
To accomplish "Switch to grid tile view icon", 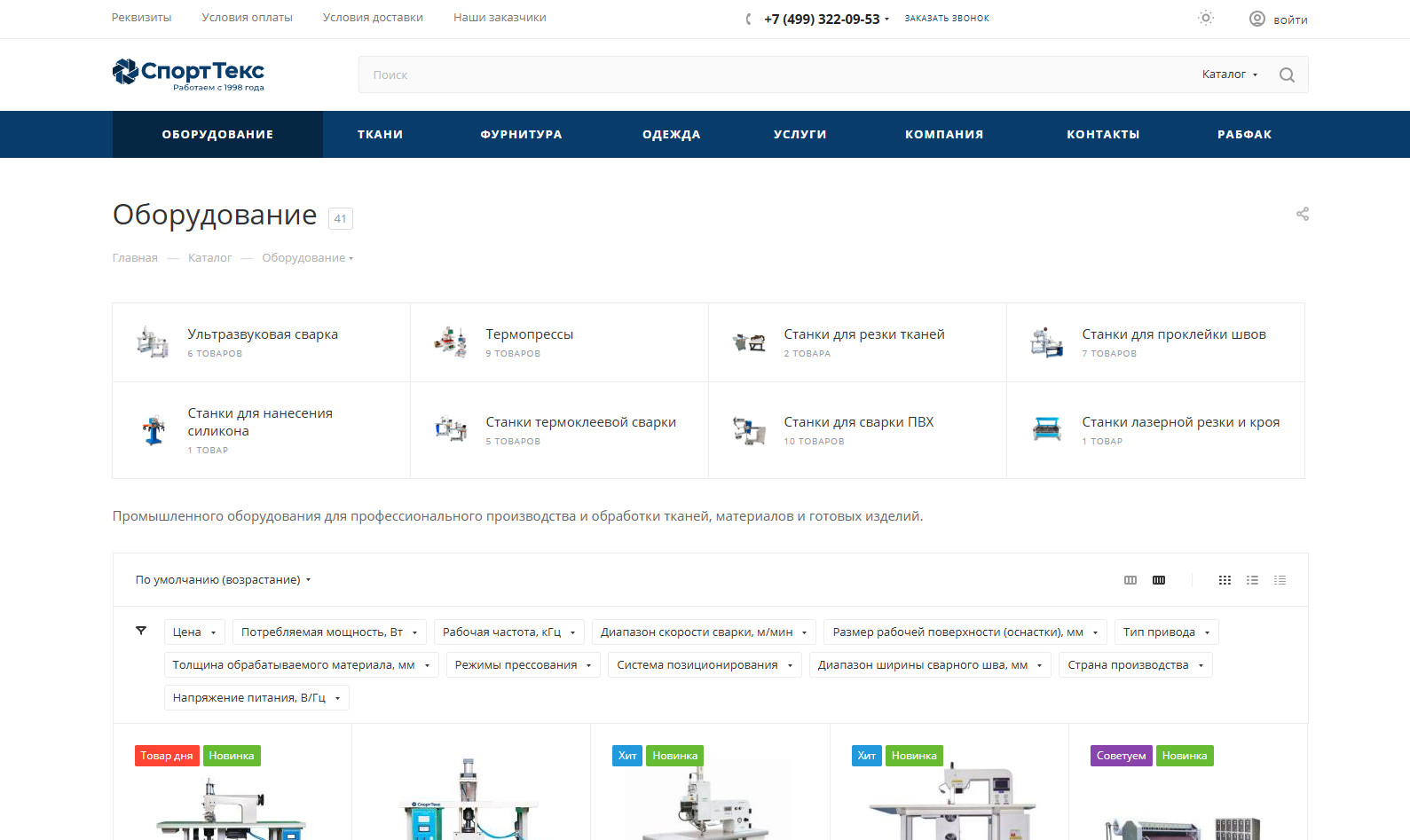I will click(x=1225, y=580).
